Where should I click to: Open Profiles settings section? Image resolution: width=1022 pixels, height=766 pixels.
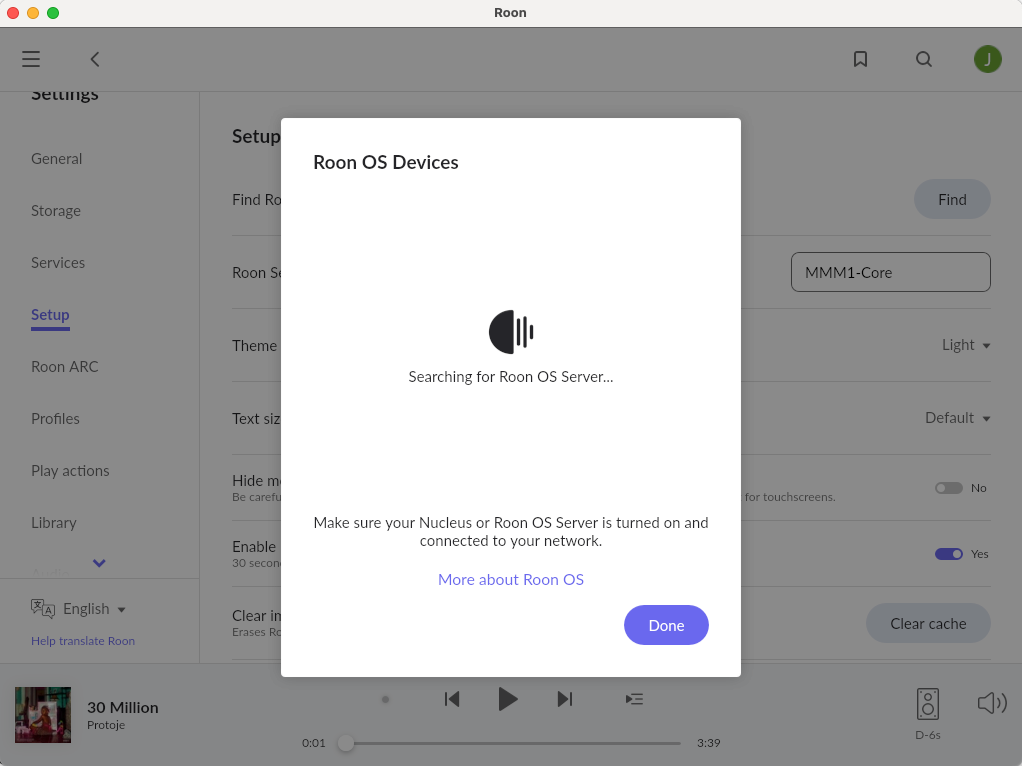click(55, 419)
